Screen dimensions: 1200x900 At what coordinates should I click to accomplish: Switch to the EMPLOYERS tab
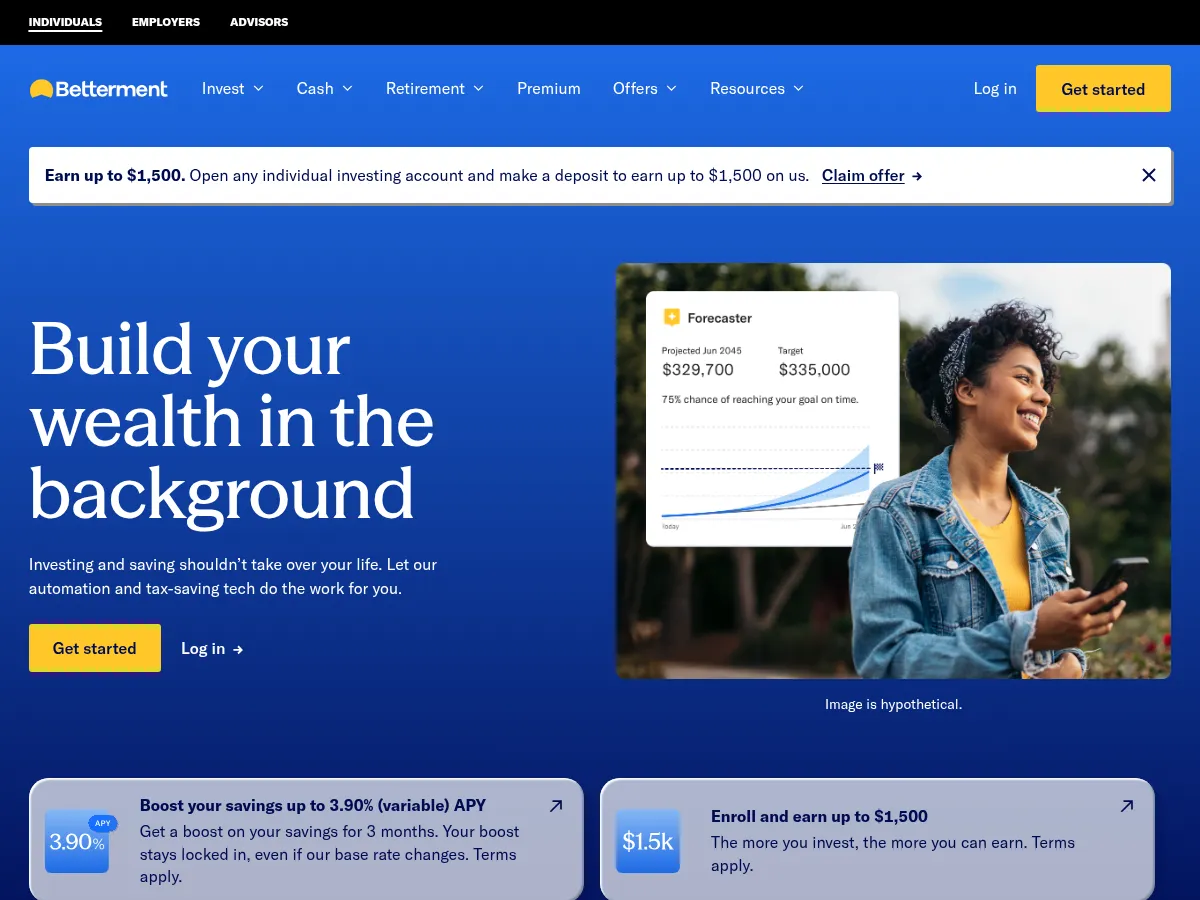166,22
